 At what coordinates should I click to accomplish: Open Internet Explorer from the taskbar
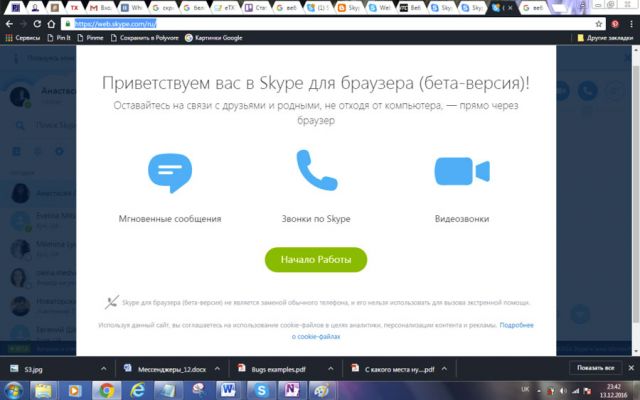tap(137, 390)
